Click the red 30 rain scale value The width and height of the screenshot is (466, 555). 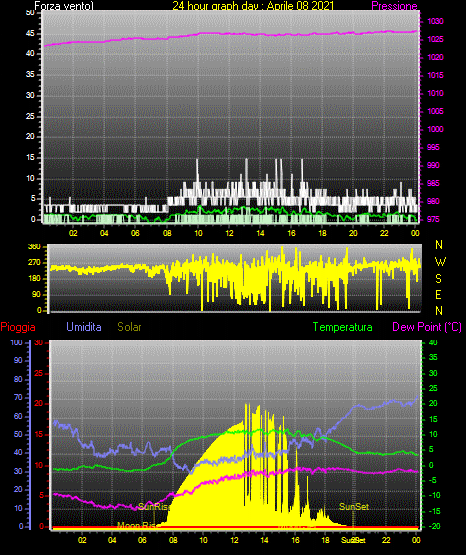pos(39,343)
